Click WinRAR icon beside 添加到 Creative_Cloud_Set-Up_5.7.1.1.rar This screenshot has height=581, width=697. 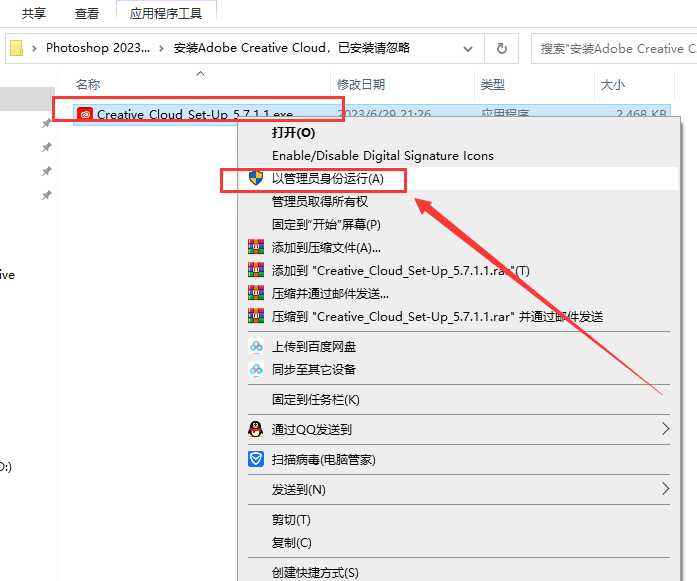pos(256,270)
